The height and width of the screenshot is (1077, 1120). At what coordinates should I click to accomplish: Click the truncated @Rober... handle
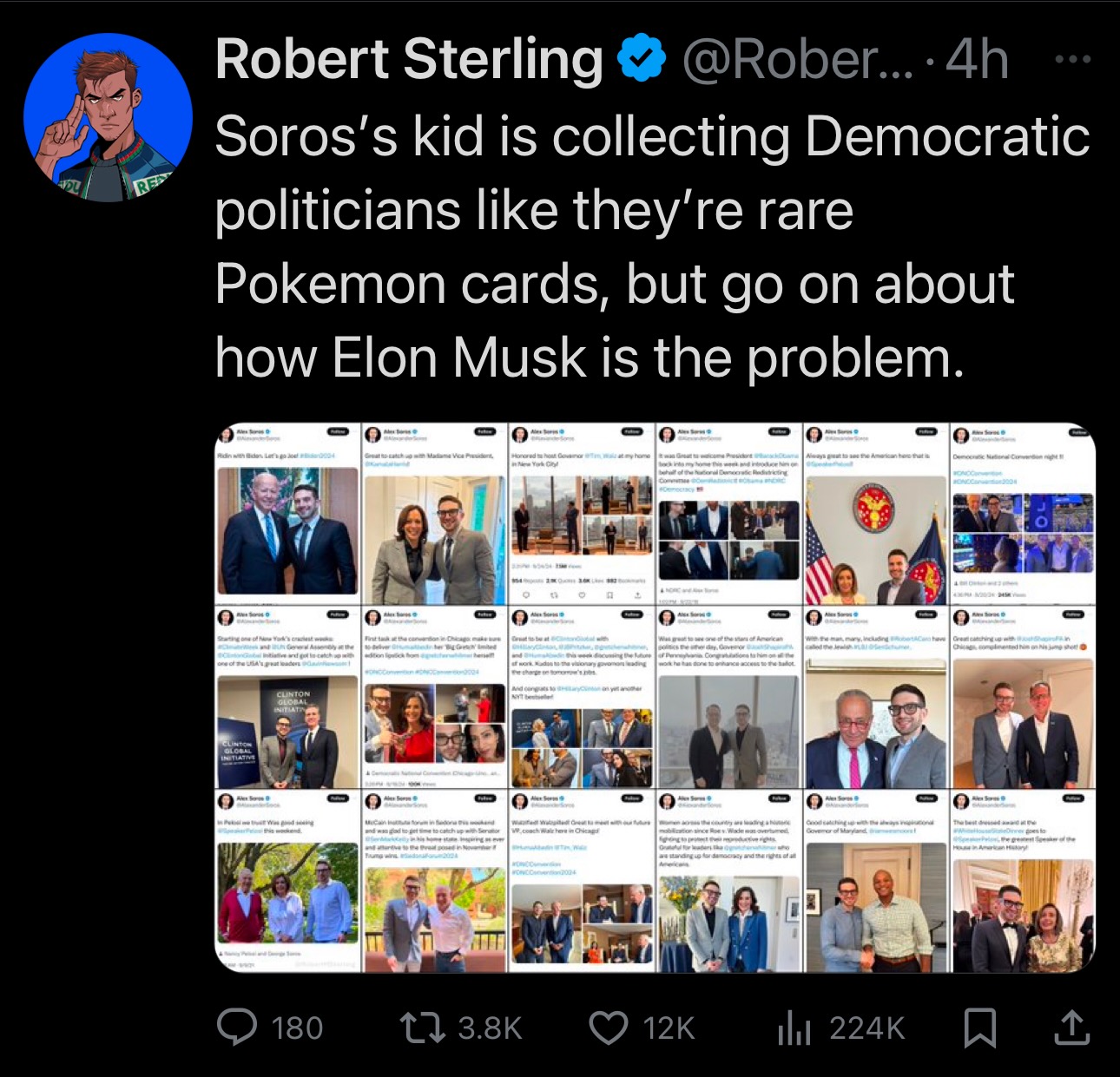tap(796, 59)
